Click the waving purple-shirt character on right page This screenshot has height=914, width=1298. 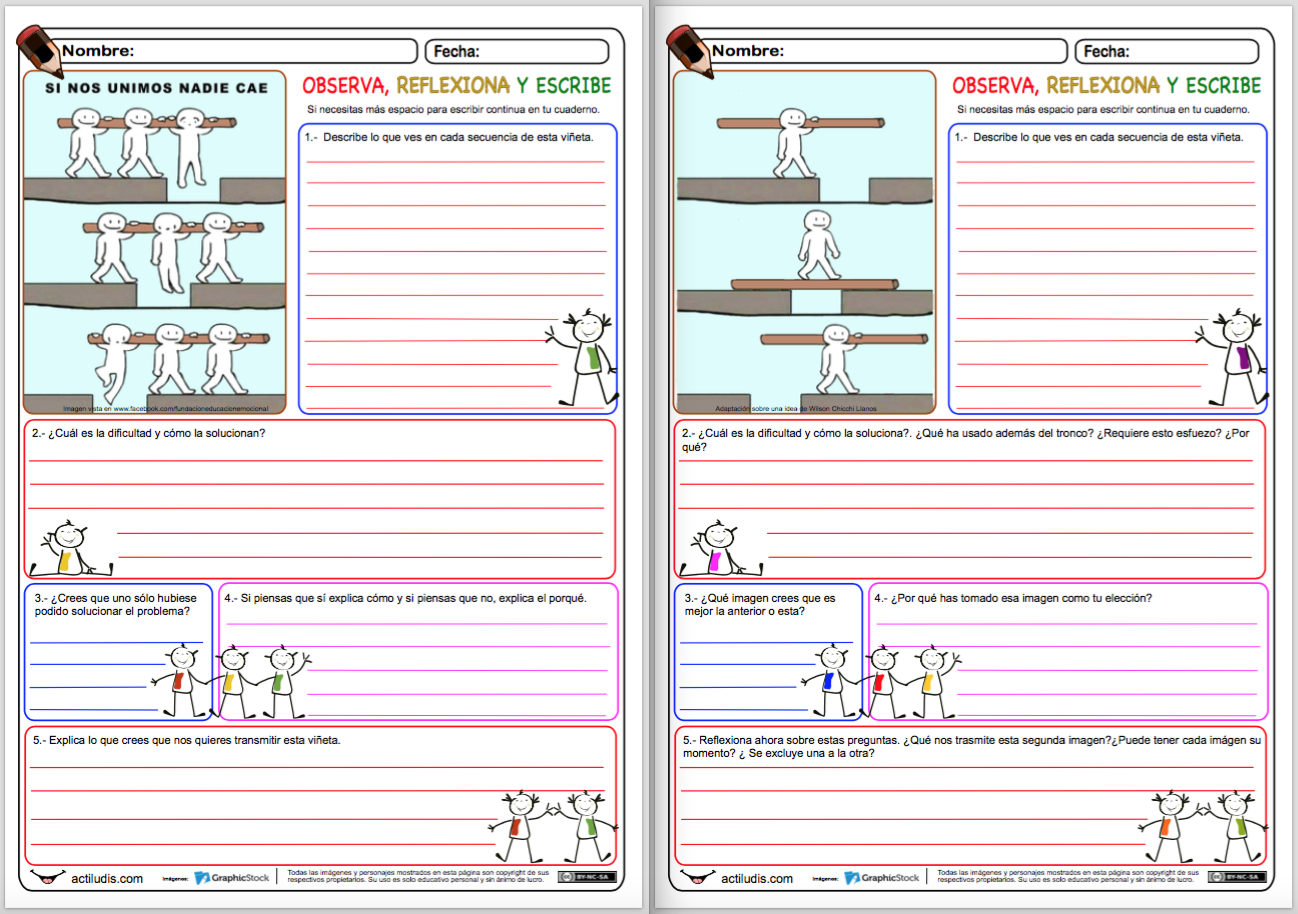pyautogui.click(x=1234, y=355)
